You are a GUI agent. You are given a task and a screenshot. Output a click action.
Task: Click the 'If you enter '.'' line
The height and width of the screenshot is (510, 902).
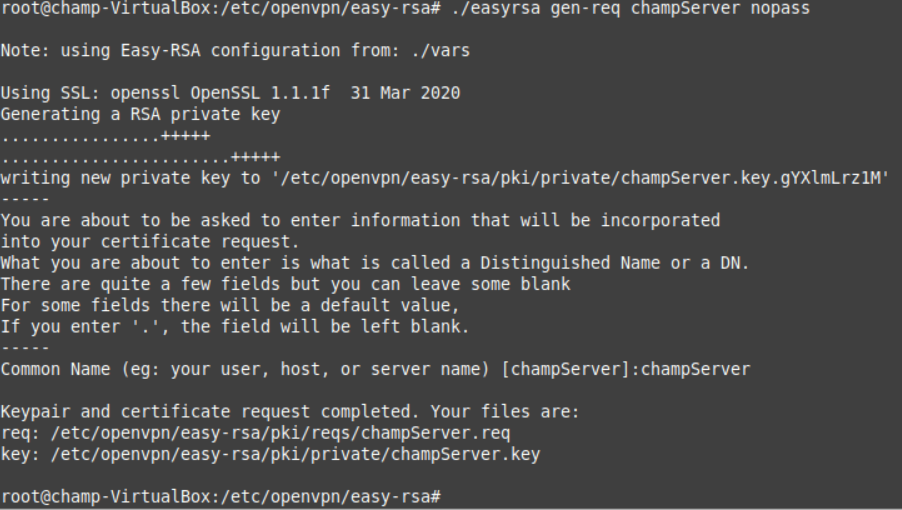pyautogui.click(x=235, y=327)
